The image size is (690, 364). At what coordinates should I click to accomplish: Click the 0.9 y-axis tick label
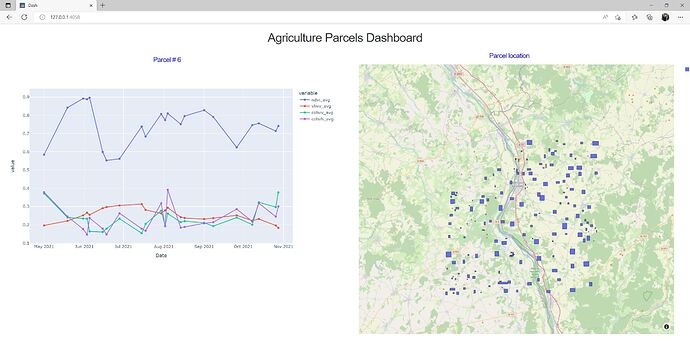coord(27,97)
